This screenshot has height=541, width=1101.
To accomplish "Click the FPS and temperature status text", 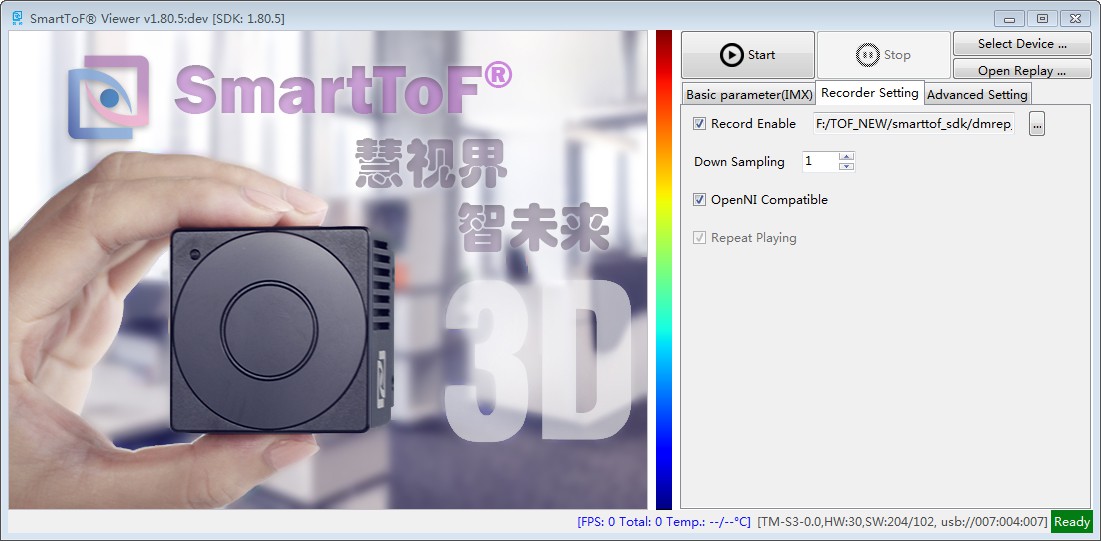I will (664, 522).
